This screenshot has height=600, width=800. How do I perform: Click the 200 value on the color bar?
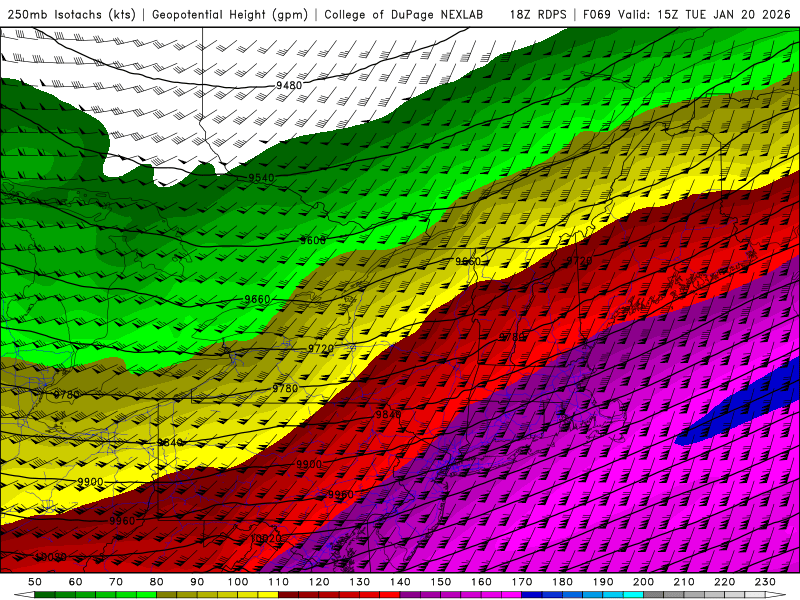pos(643,582)
